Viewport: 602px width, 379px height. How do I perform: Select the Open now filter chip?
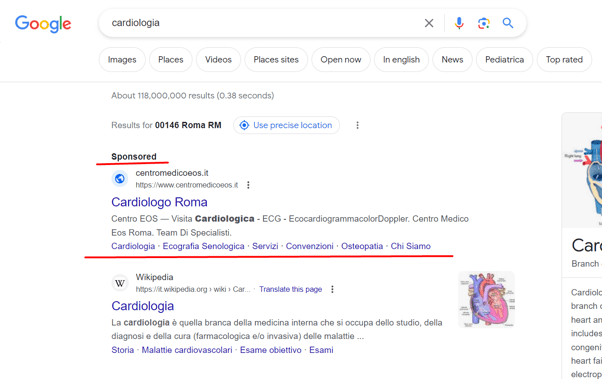[x=341, y=60]
